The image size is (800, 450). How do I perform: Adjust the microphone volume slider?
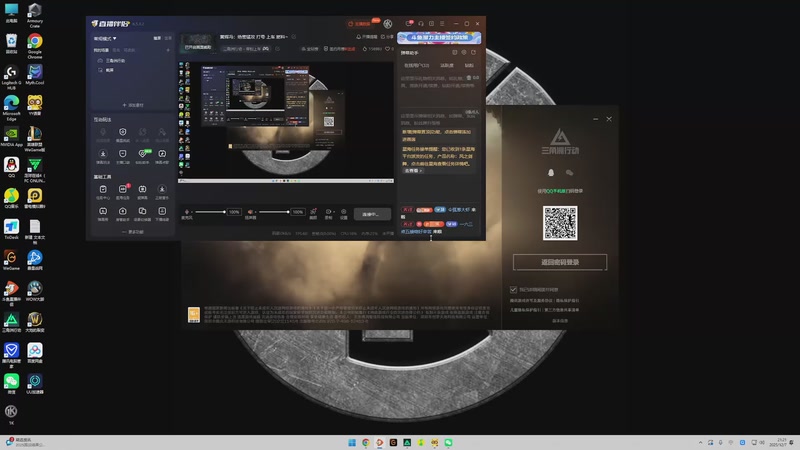point(210,212)
